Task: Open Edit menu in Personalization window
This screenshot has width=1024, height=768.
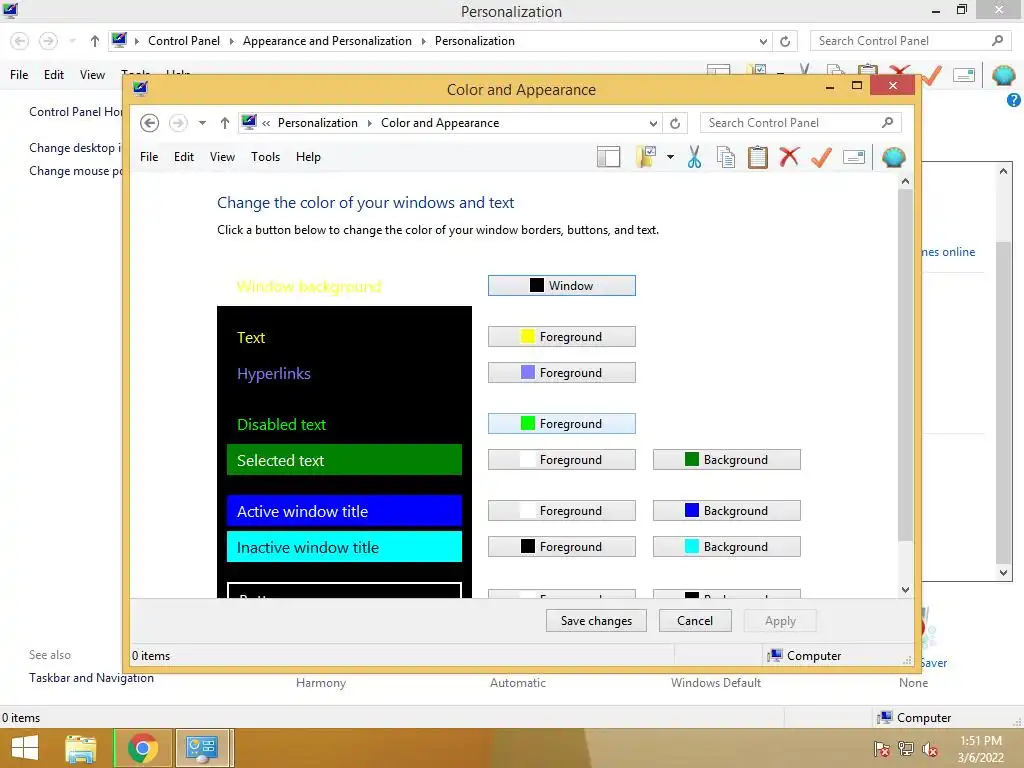Action: (x=54, y=74)
